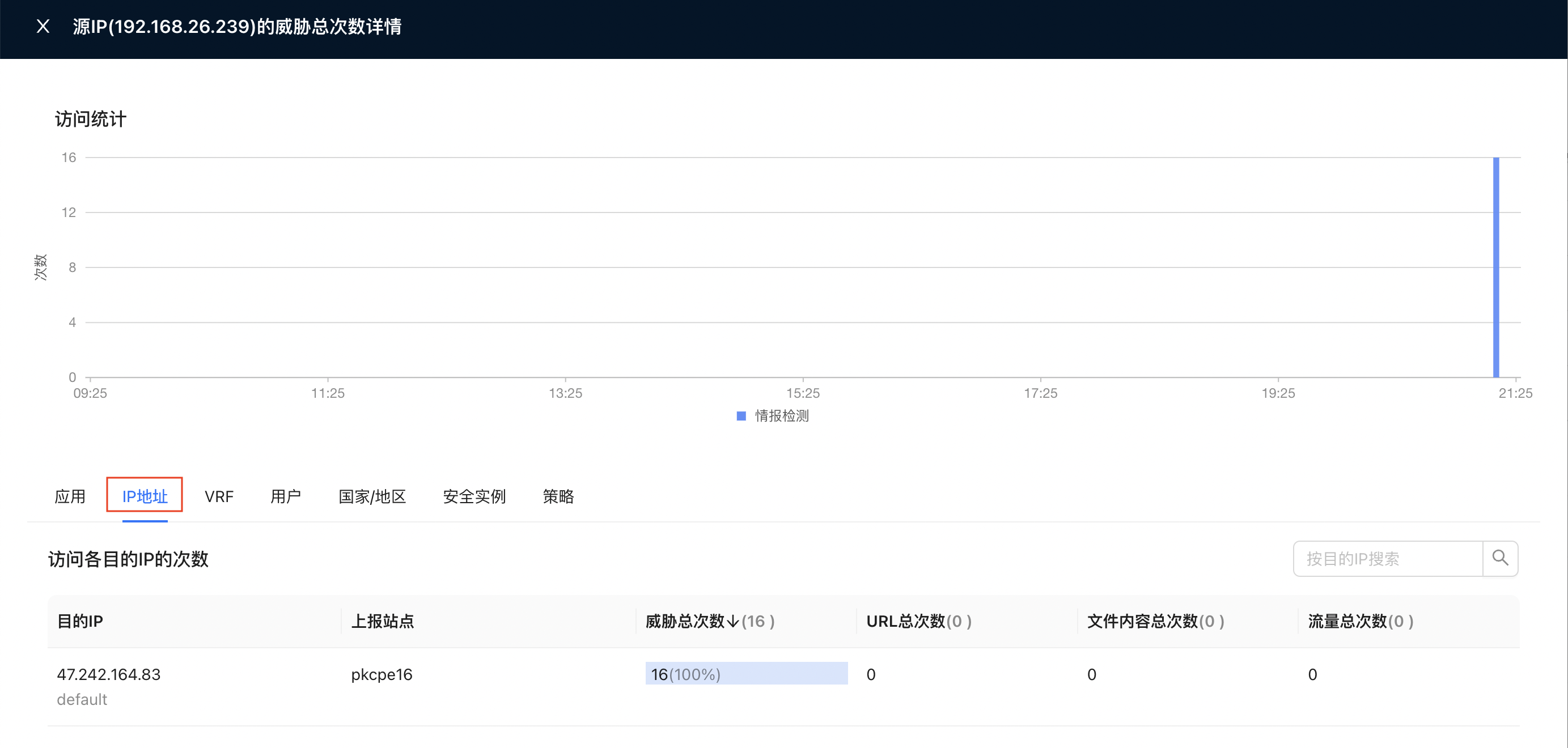Click the panel title 源IP(192.168.26.239)的威胁总次数详情
Screen dimensions: 1568x748
coord(237,26)
